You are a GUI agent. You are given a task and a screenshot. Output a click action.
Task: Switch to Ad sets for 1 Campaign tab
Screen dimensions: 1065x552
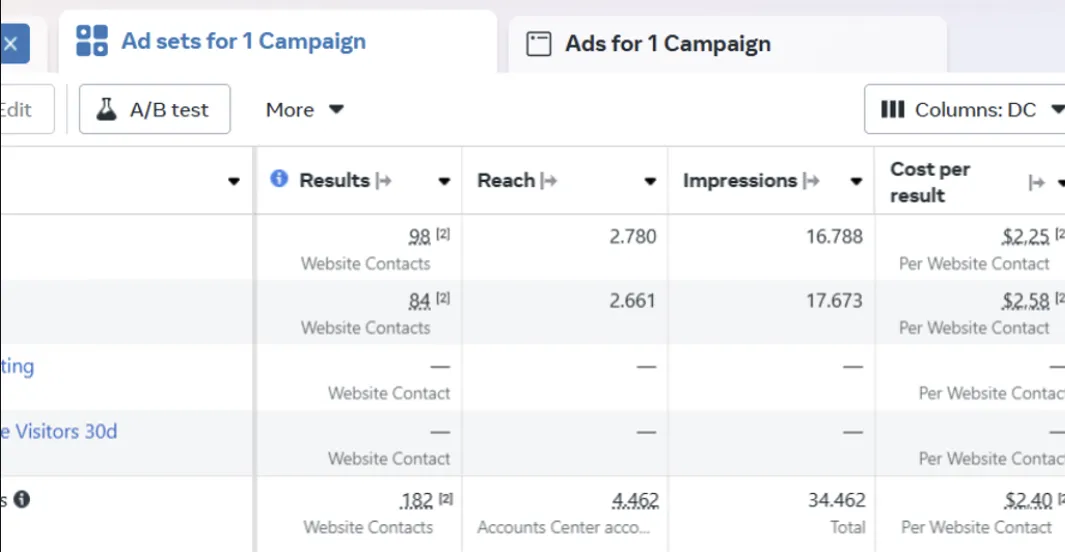pos(243,42)
